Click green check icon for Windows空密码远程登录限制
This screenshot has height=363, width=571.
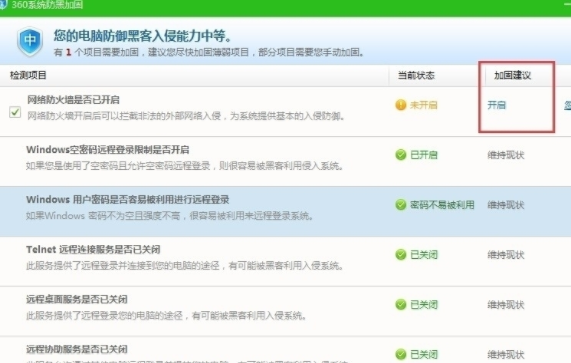coord(401,155)
